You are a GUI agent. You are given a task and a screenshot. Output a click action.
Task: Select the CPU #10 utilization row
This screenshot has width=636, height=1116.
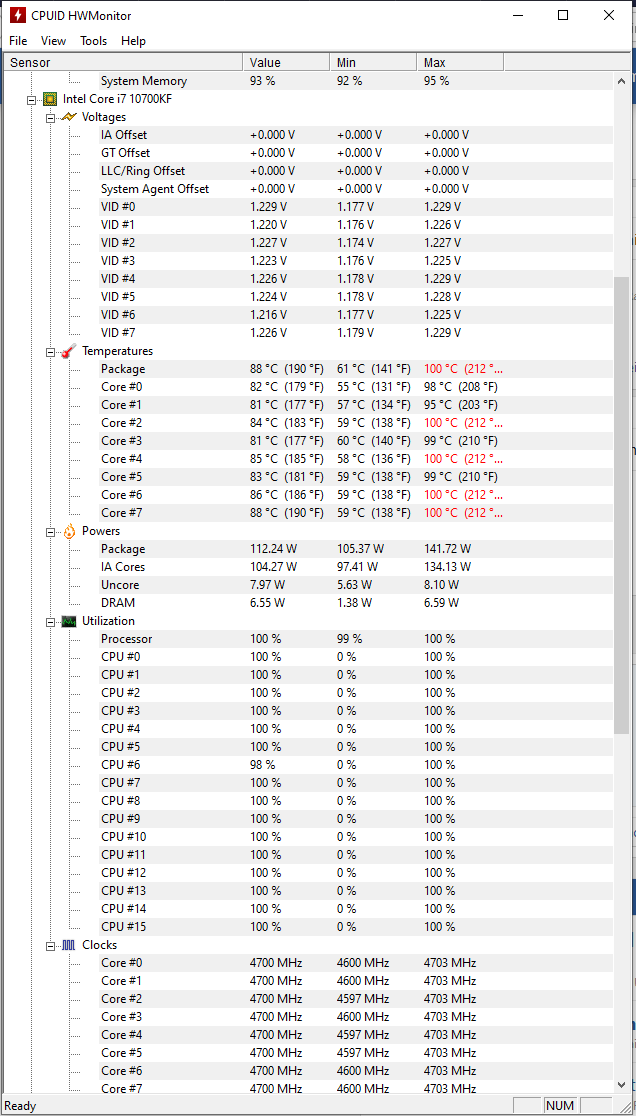pyautogui.click(x=356, y=837)
